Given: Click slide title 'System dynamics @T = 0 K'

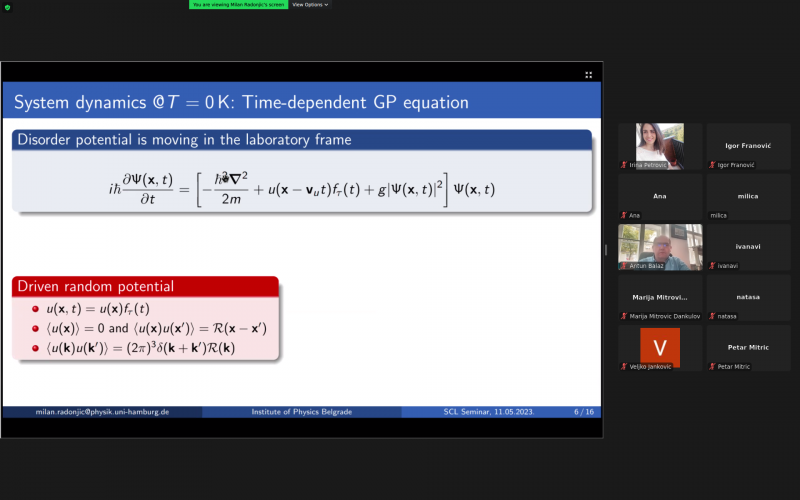Looking at the screenshot, I should click(x=123, y=103).
